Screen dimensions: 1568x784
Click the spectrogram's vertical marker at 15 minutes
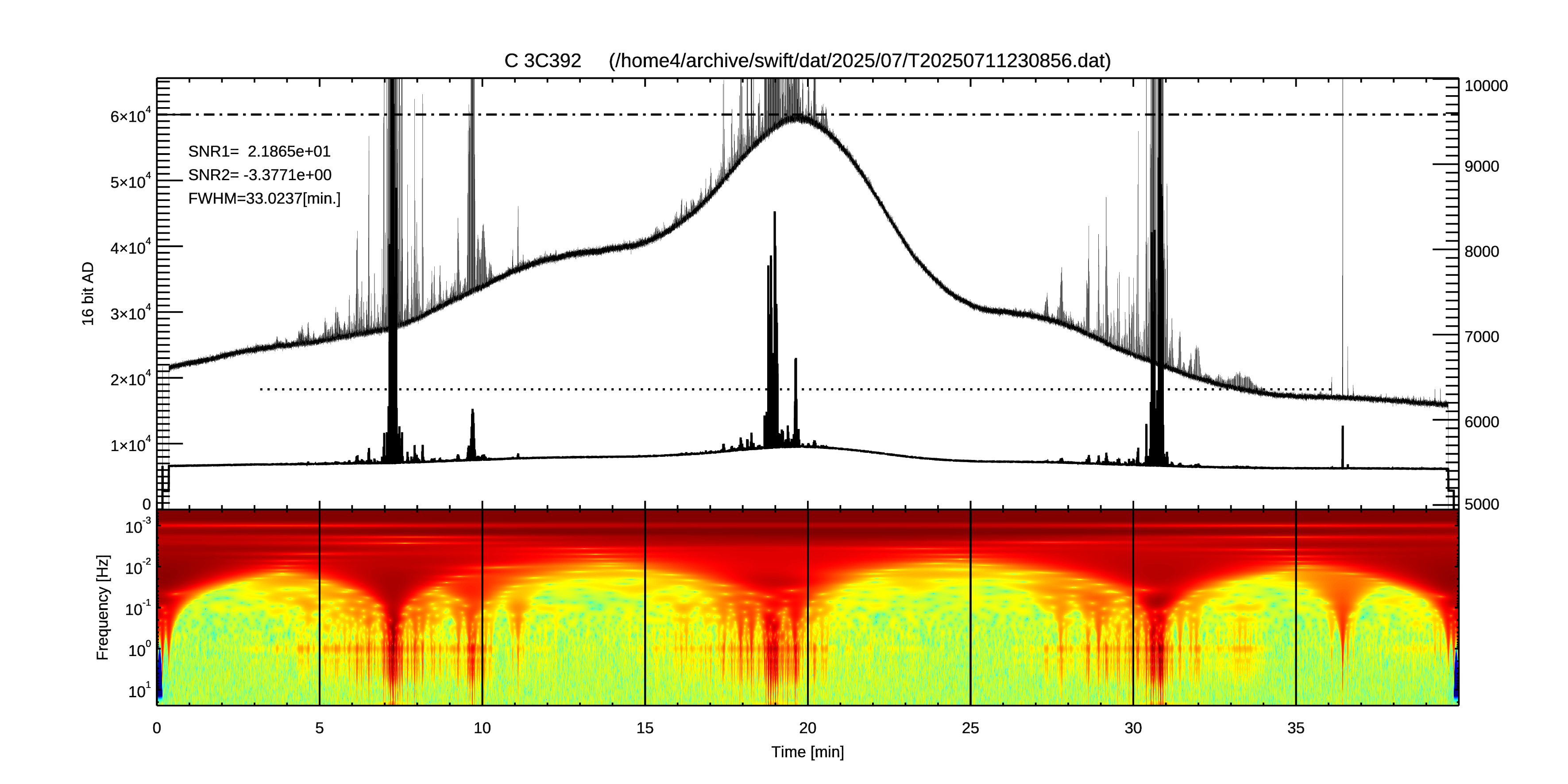[645, 607]
